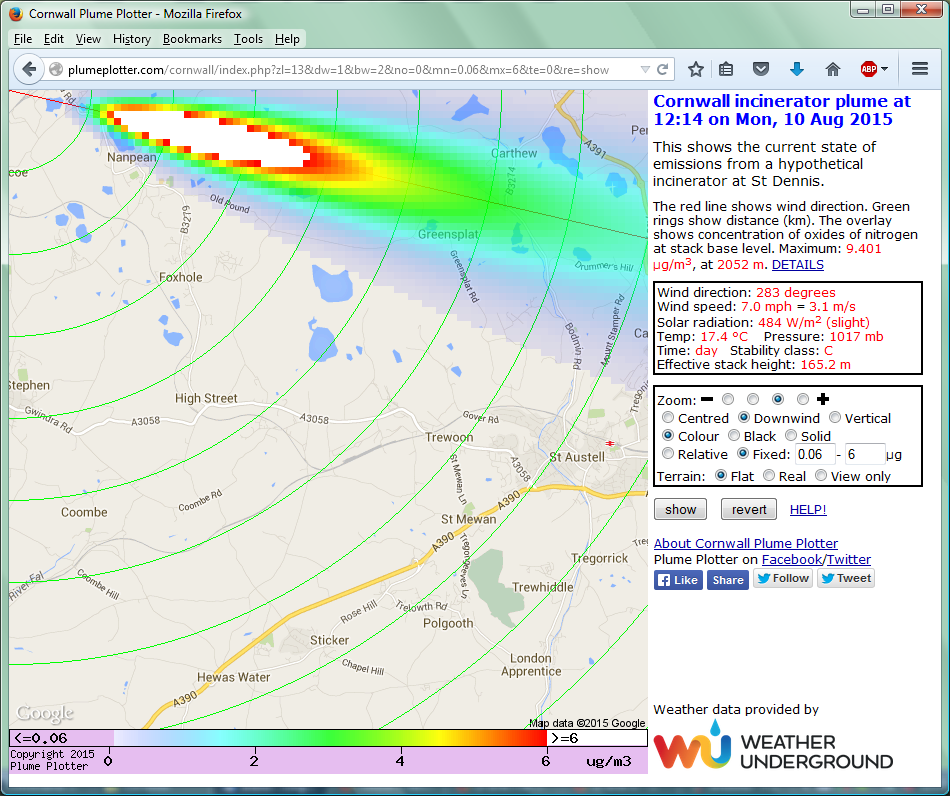Open the Downloads arrow icon
The width and height of the screenshot is (950, 796).
(x=797, y=69)
